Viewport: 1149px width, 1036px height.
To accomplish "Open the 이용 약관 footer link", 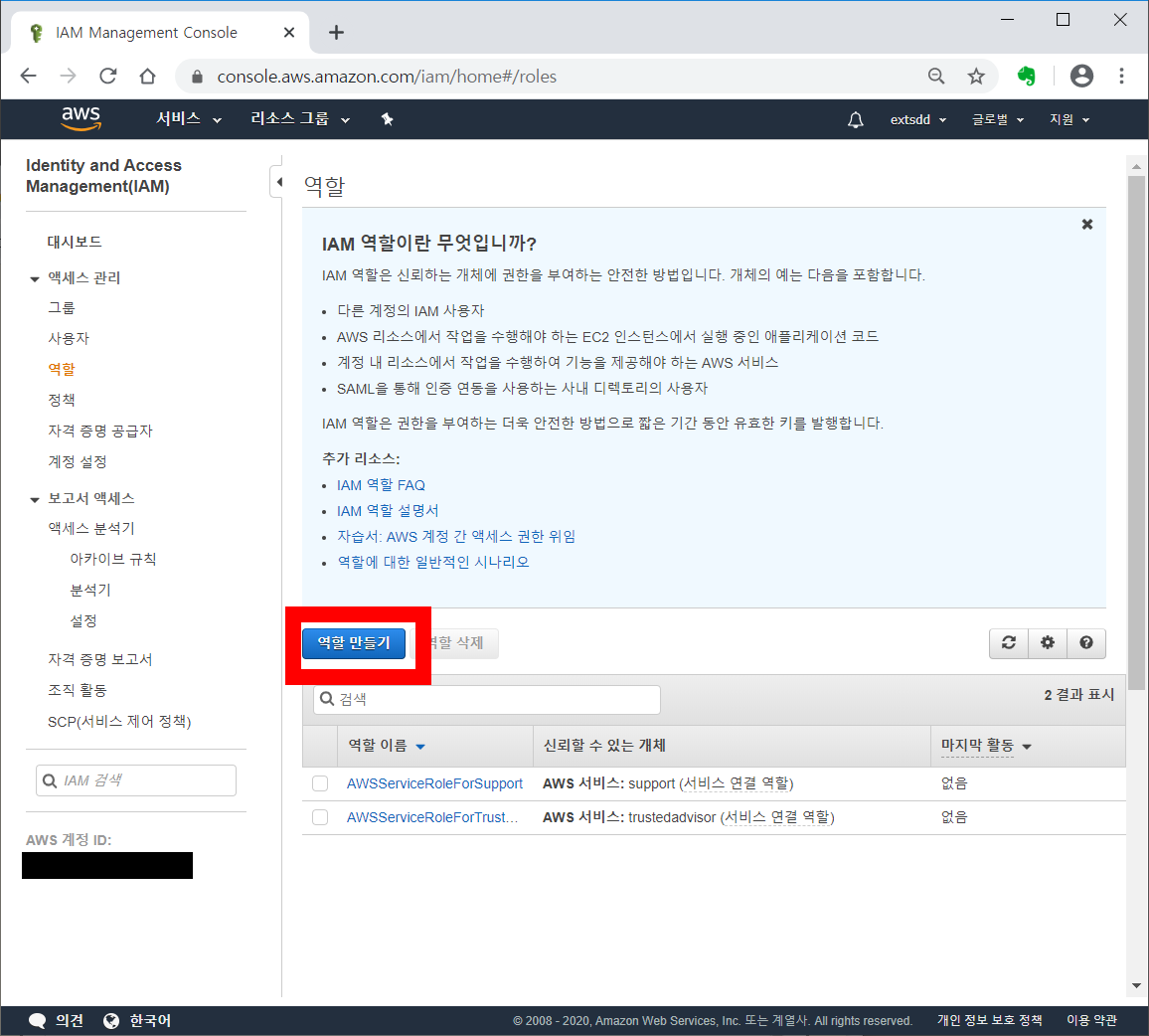I will tap(1091, 1021).
